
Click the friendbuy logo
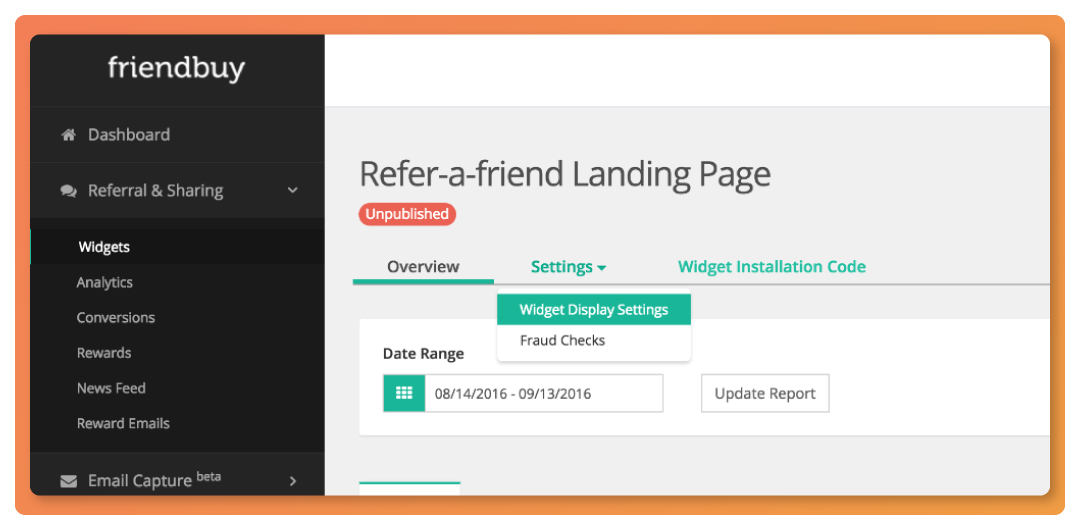[x=176, y=69]
